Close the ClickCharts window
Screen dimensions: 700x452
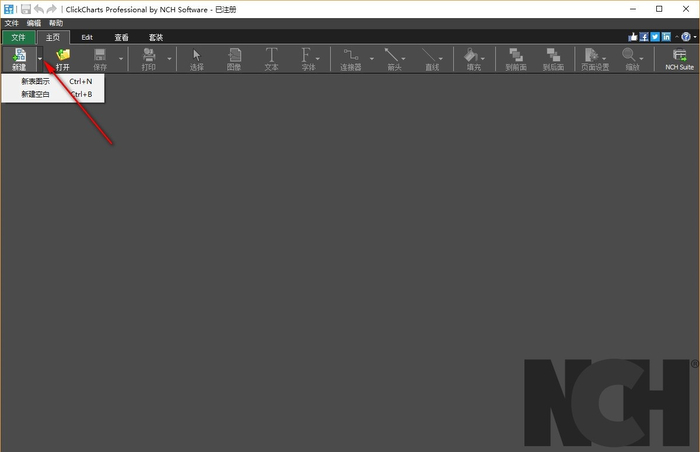click(x=686, y=9)
